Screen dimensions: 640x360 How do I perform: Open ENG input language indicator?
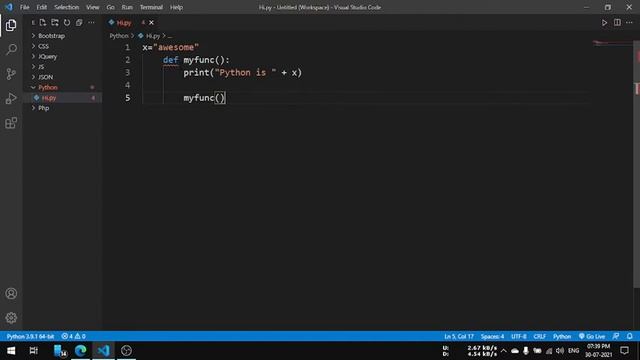[x=573, y=351]
